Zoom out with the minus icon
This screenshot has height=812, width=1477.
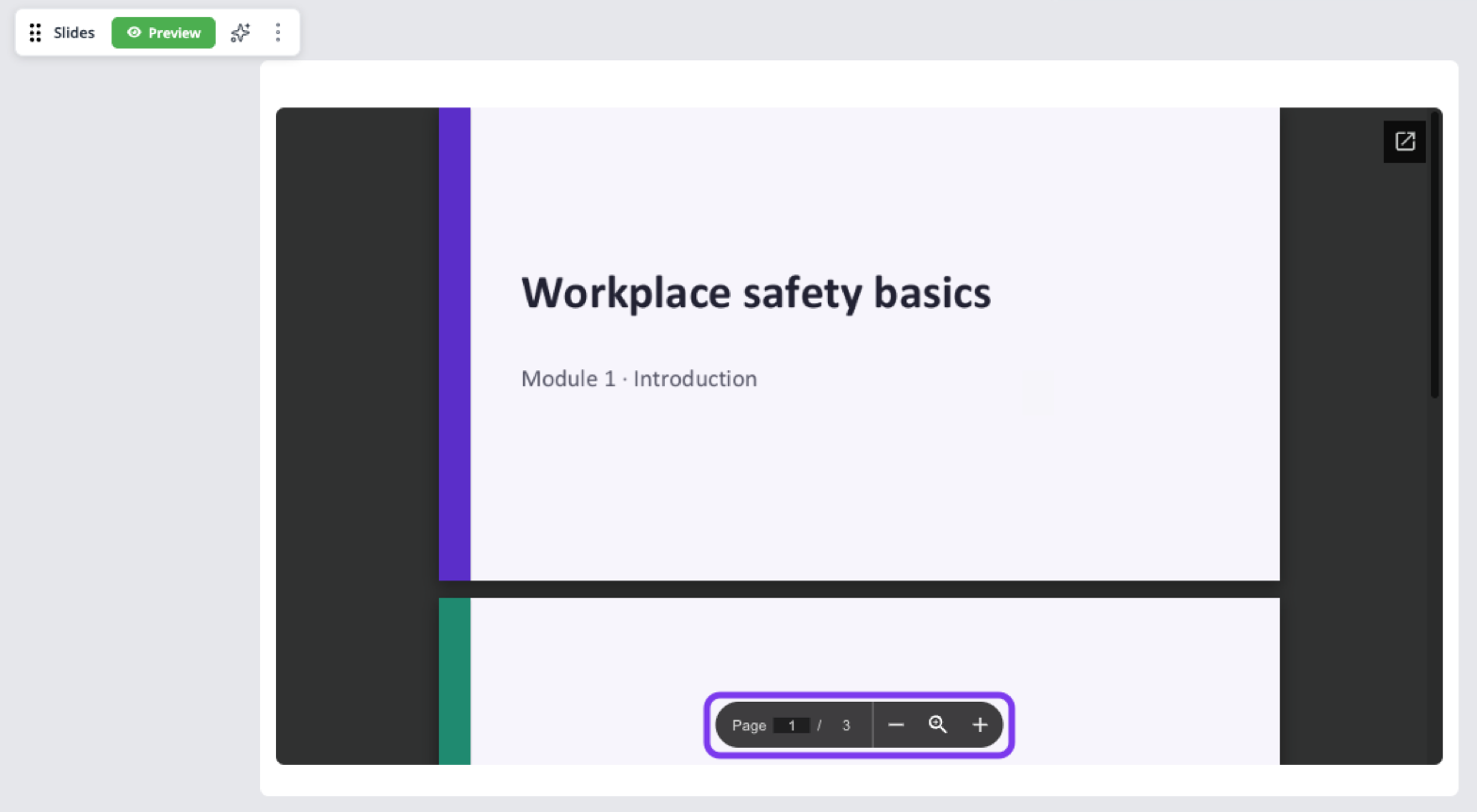(x=896, y=724)
